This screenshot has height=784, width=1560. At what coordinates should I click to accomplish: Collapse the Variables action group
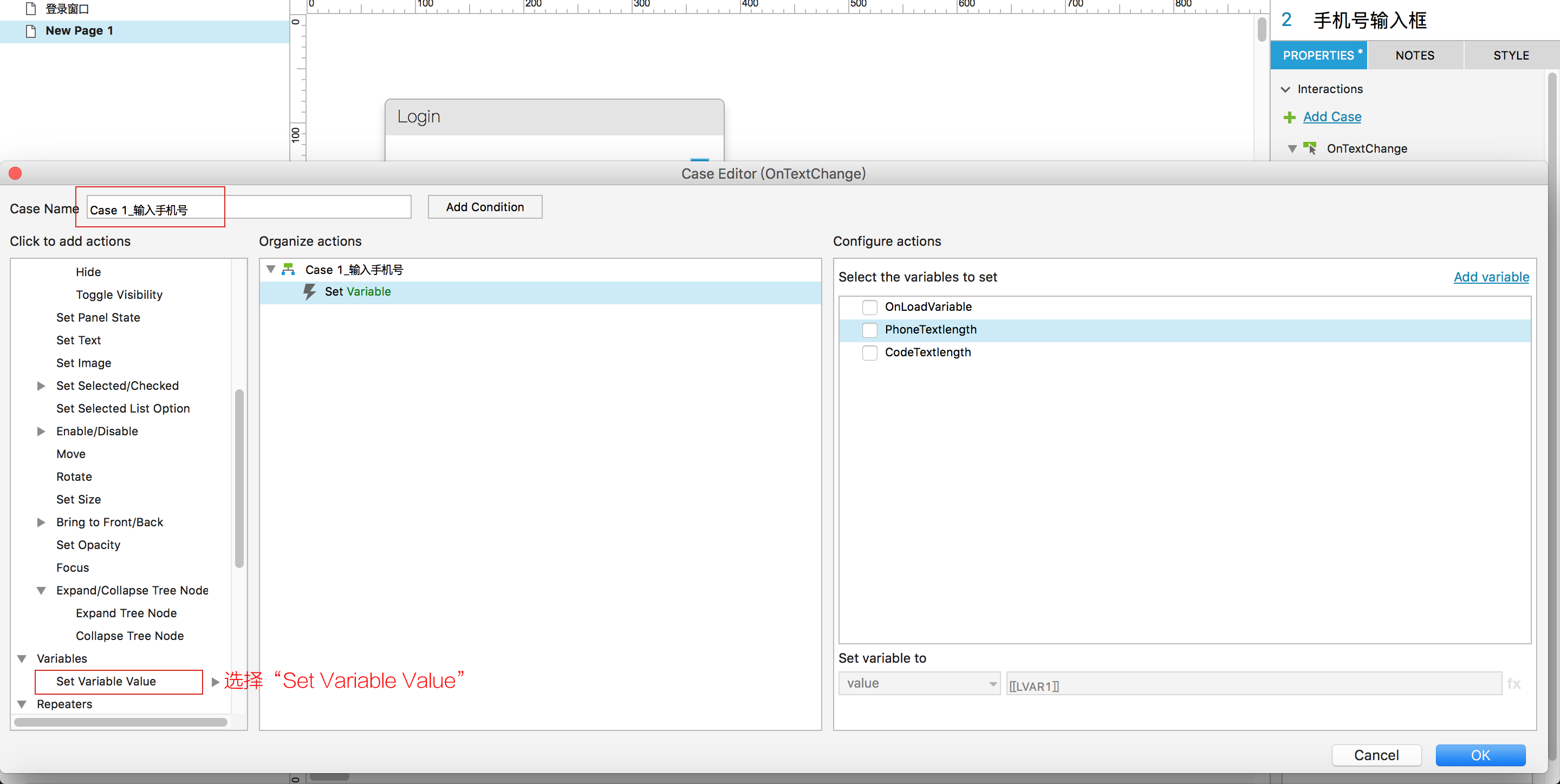[x=22, y=659]
